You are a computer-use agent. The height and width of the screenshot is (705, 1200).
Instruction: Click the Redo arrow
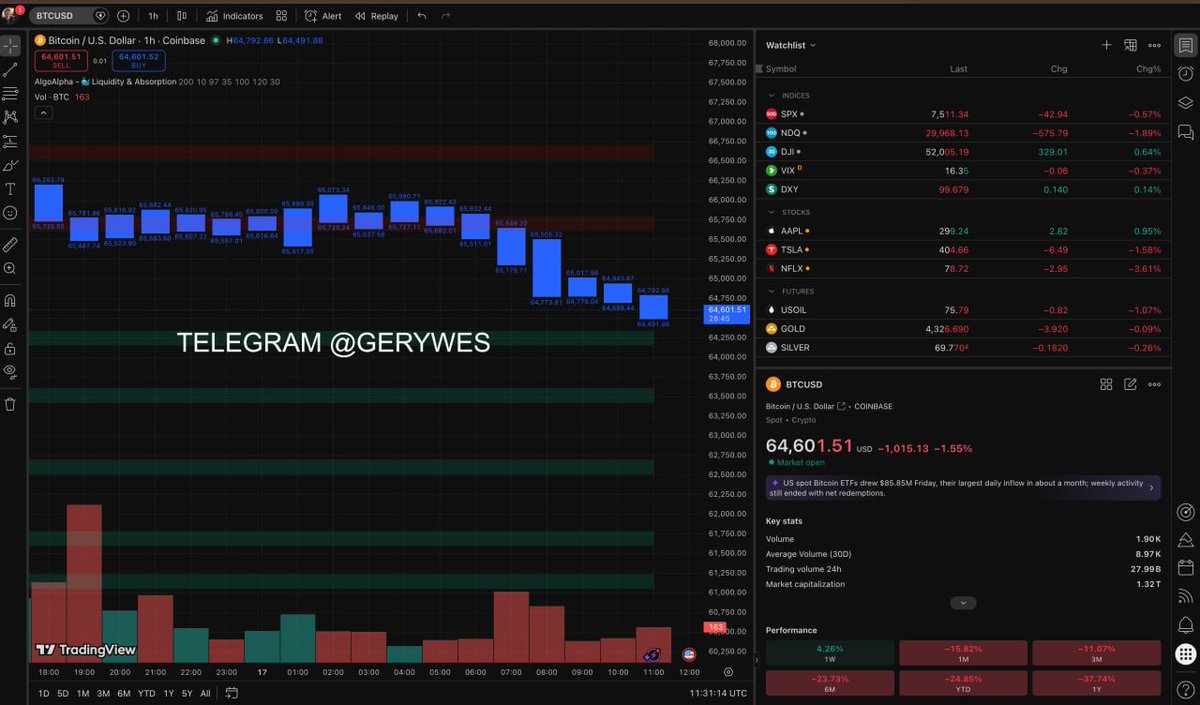point(445,16)
